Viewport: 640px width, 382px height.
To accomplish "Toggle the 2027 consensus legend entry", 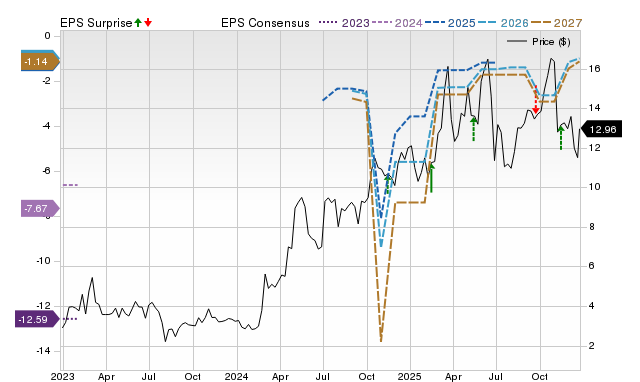I will pos(556,23).
